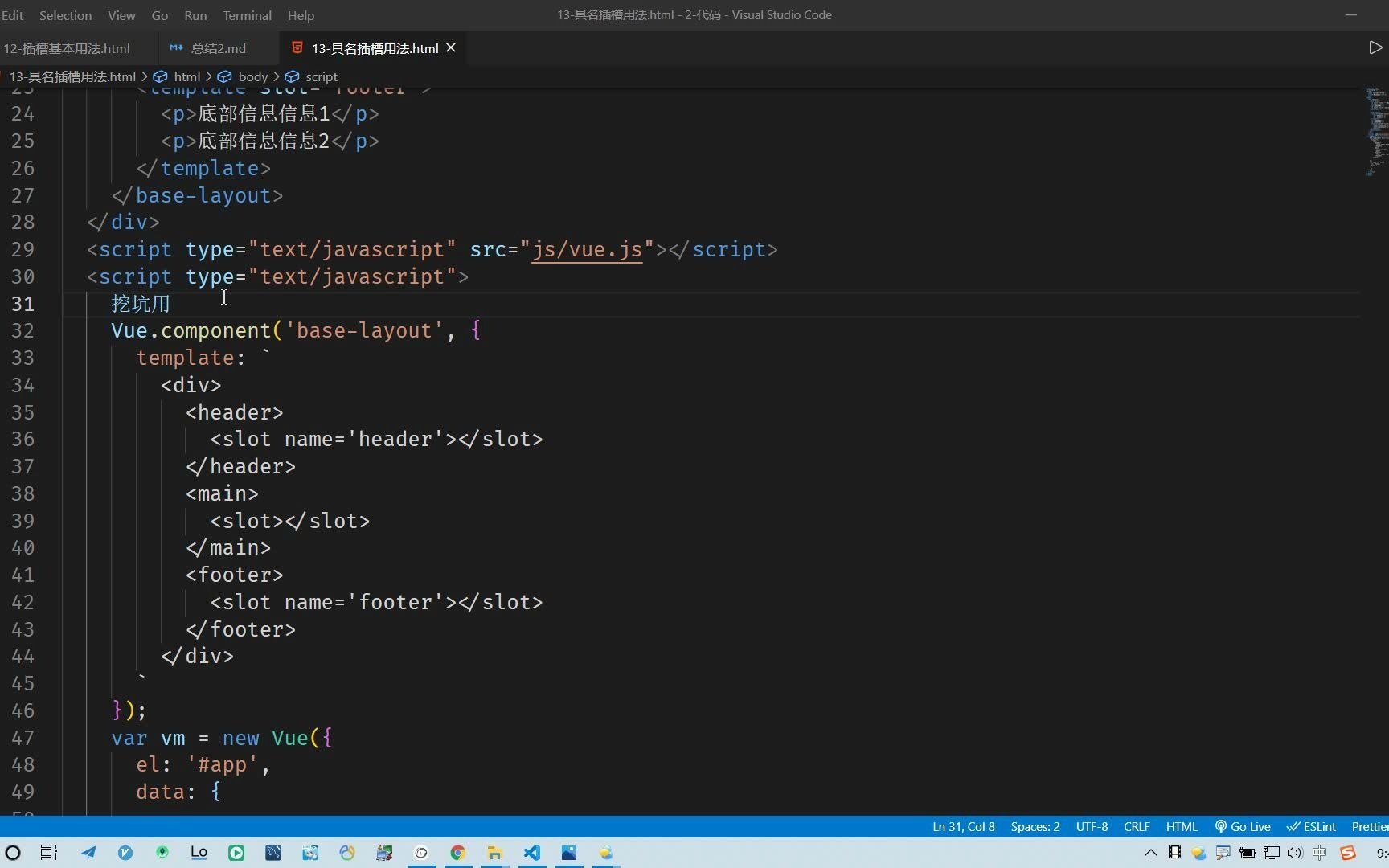Open the computer-monitor utility icon on taskbar
Viewport: 1389px width, 868px height.
tap(384, 853)
